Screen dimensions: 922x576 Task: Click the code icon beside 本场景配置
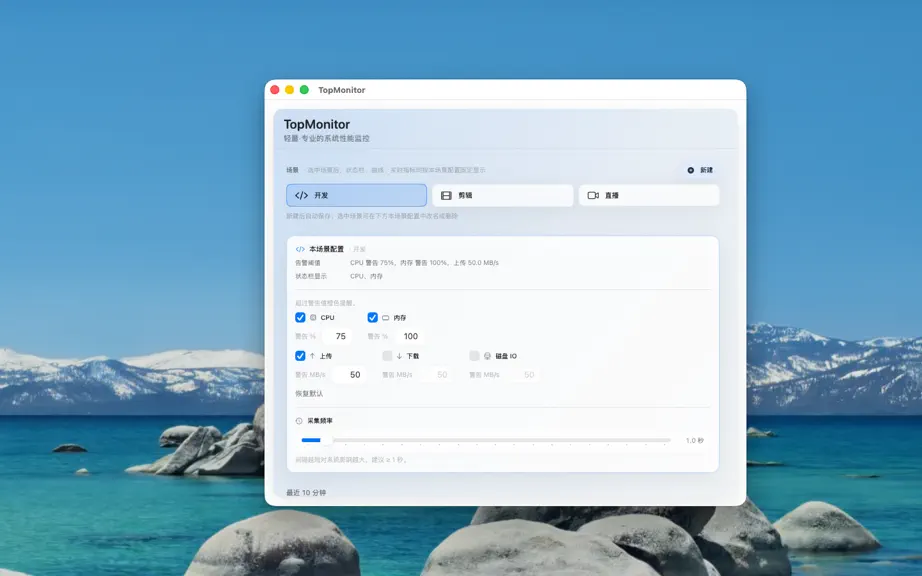coord(300,249)
